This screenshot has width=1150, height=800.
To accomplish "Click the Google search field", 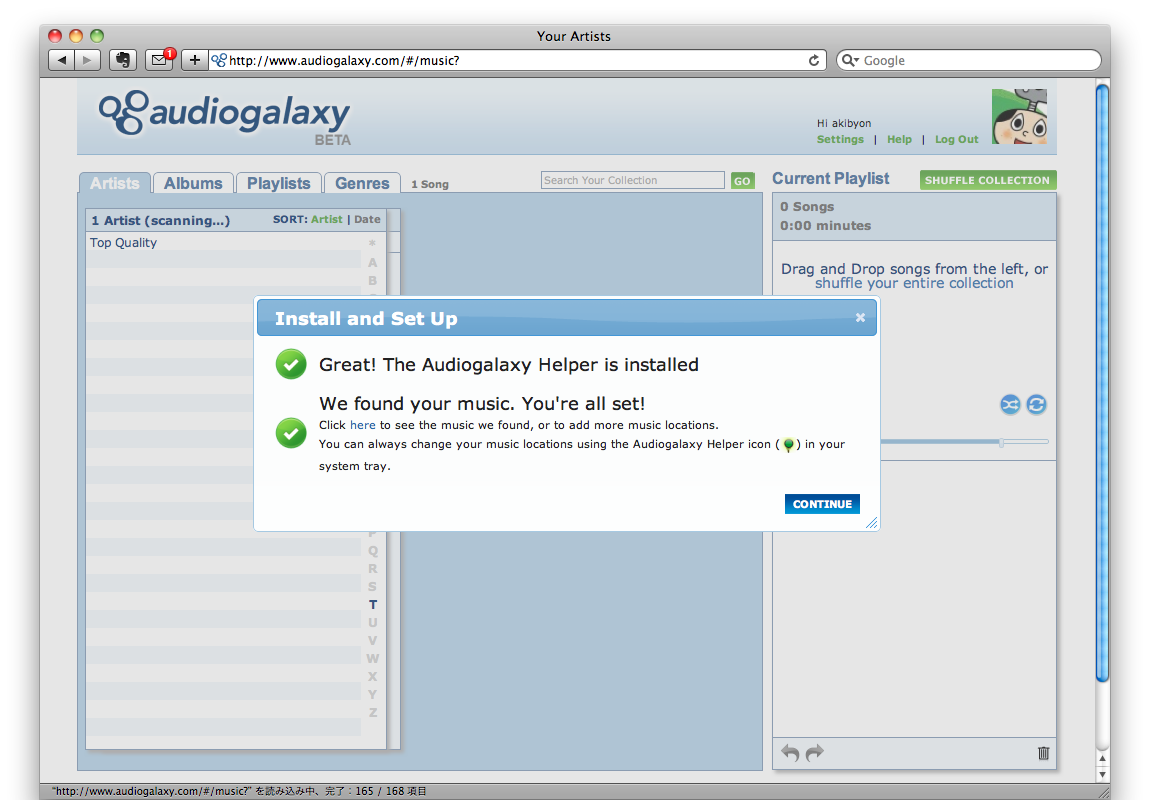I will pyautogui.click(x=968, y=60).
